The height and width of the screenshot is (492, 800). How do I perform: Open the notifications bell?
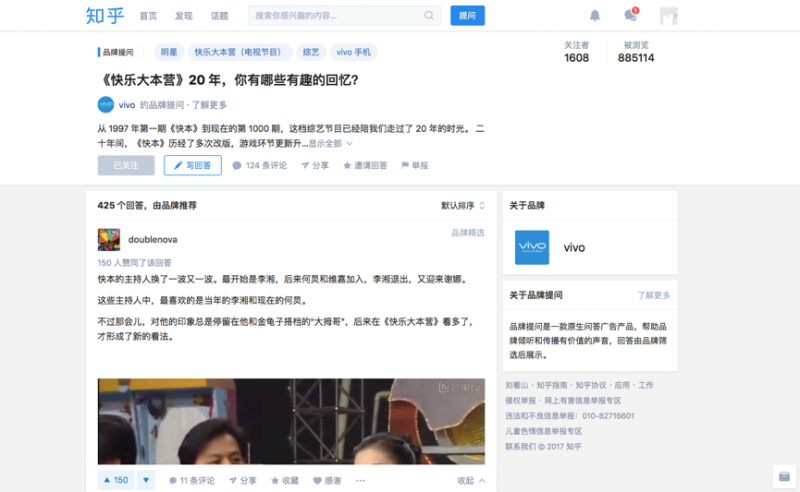click(595, 16)
